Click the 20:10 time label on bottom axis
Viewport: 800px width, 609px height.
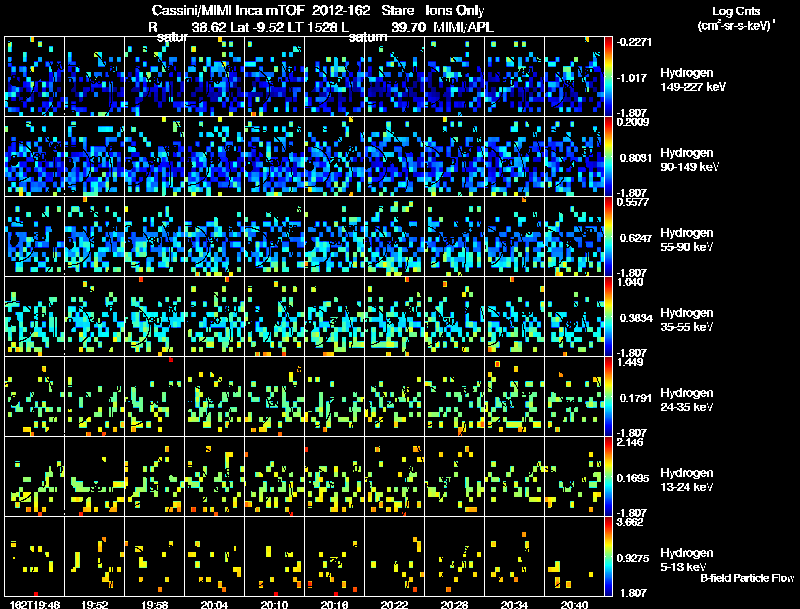tap(274, 605)
